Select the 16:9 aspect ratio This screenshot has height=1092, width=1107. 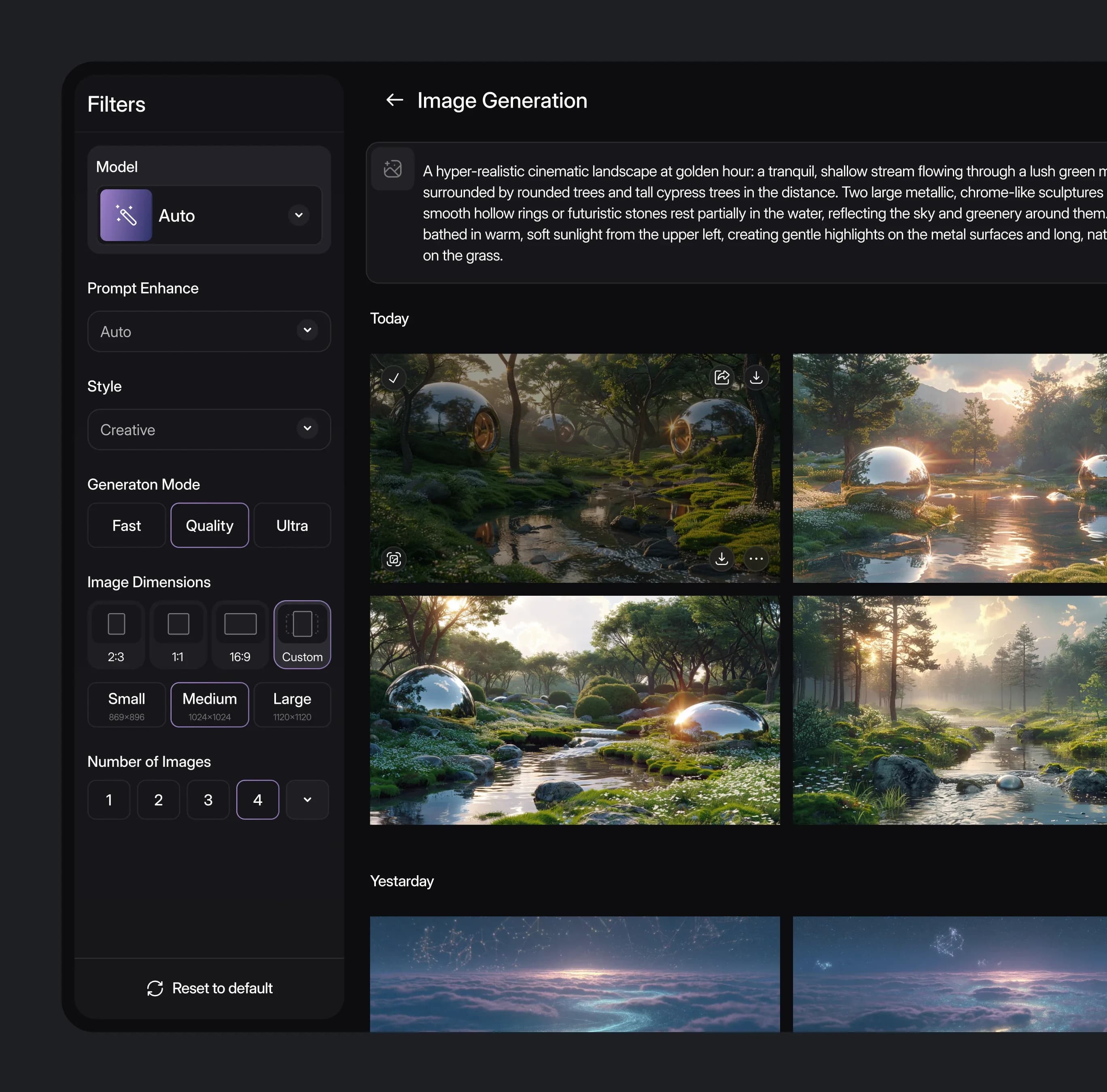[x=240, y=635]
